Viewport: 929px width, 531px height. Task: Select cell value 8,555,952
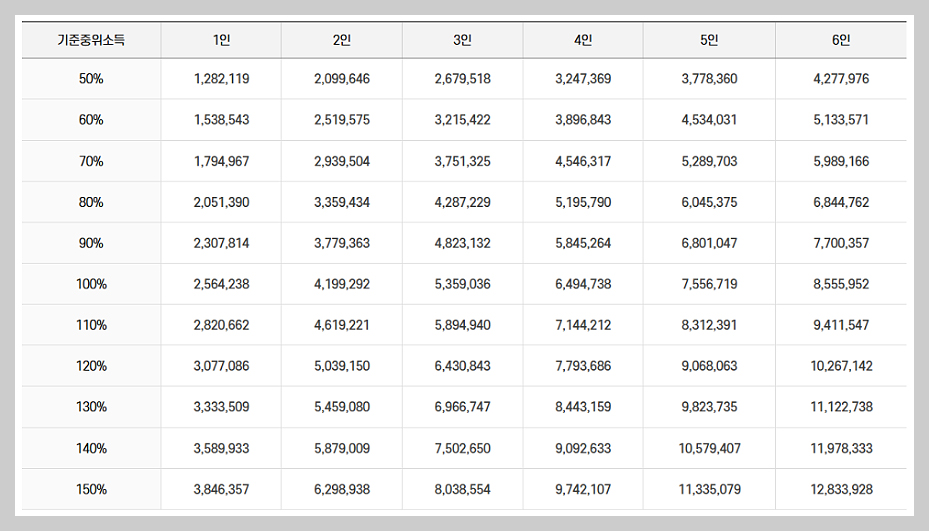pos(841,284)
